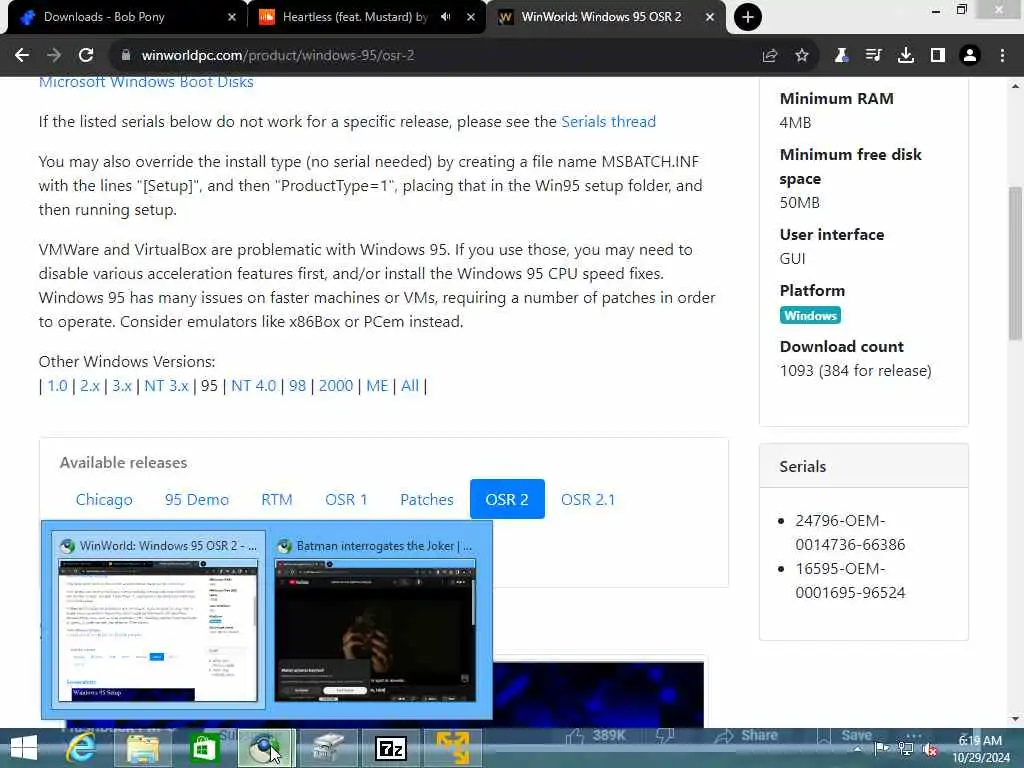The height and width of the screenshot is (768, 1024).
Task: Open Windows 2000 version link
Action: click(x=336, y=386)
